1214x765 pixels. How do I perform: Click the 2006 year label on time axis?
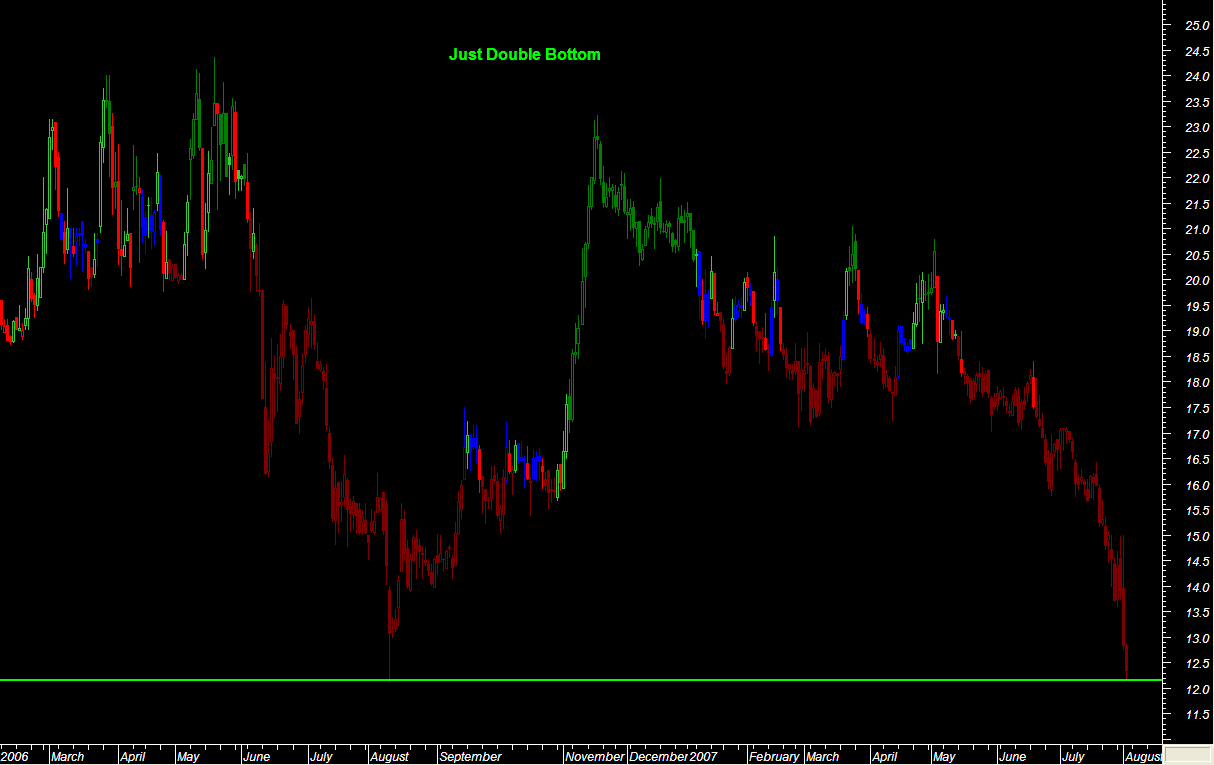(14, 757)
